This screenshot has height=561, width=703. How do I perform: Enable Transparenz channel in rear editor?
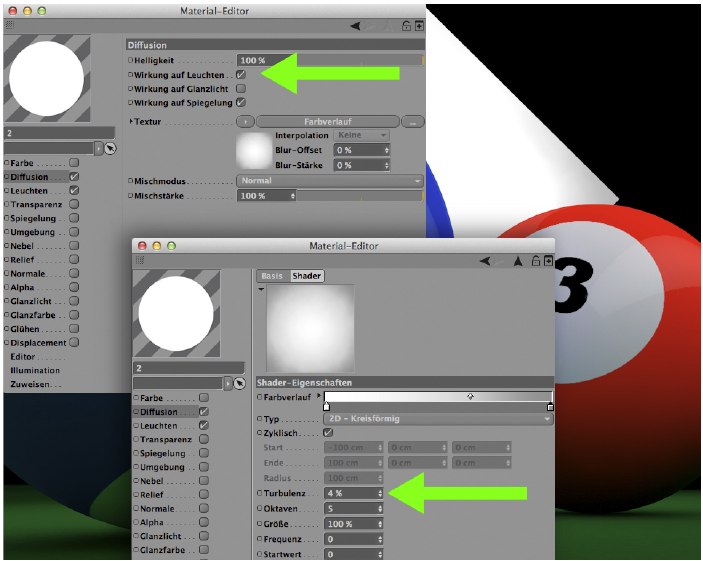(74, 204)
